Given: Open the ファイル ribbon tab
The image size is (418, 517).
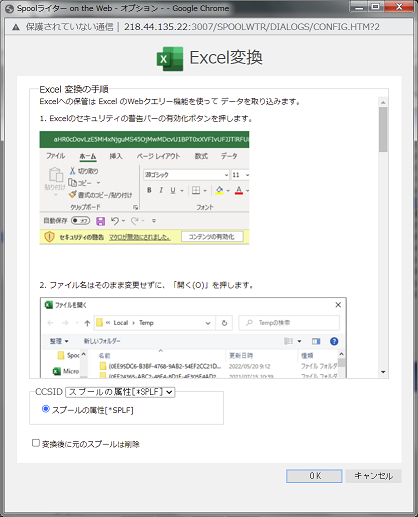Looking at the screenshot, I should [55, 156].
